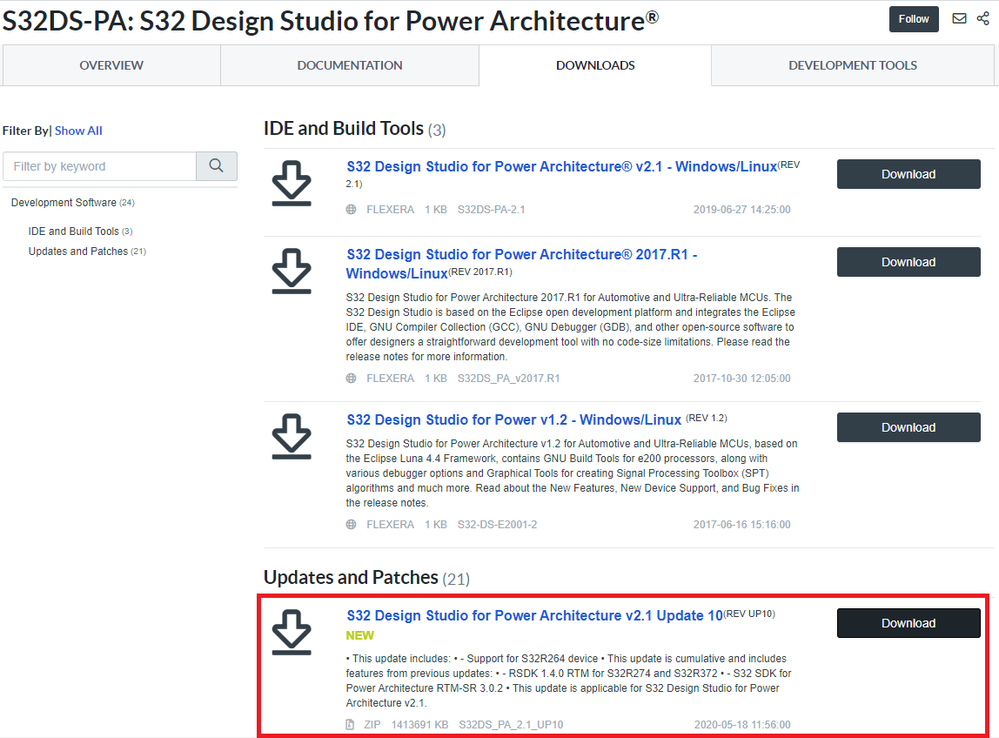
Task: Filter by IDE and Build Tools (3)
Action: tap(80, 231)
